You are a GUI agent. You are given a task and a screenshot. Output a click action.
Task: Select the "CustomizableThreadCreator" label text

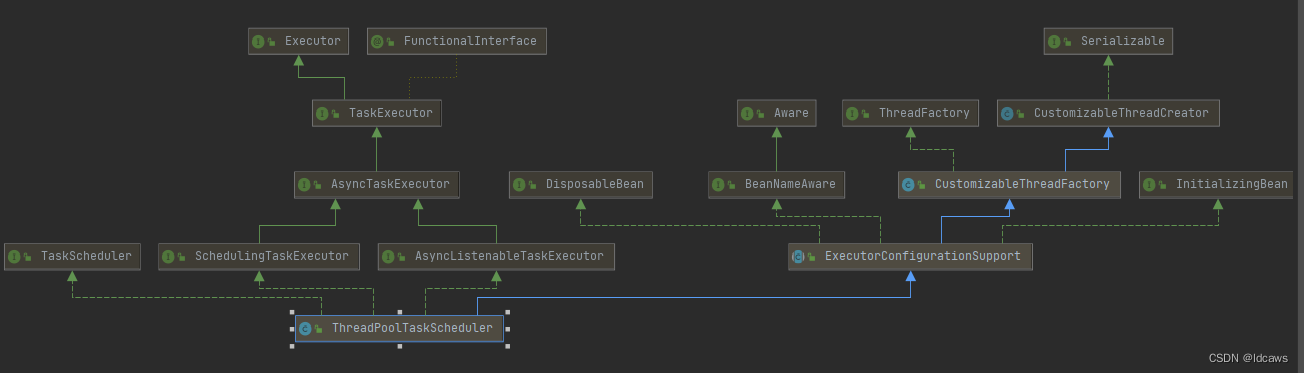coord(1121,114)
